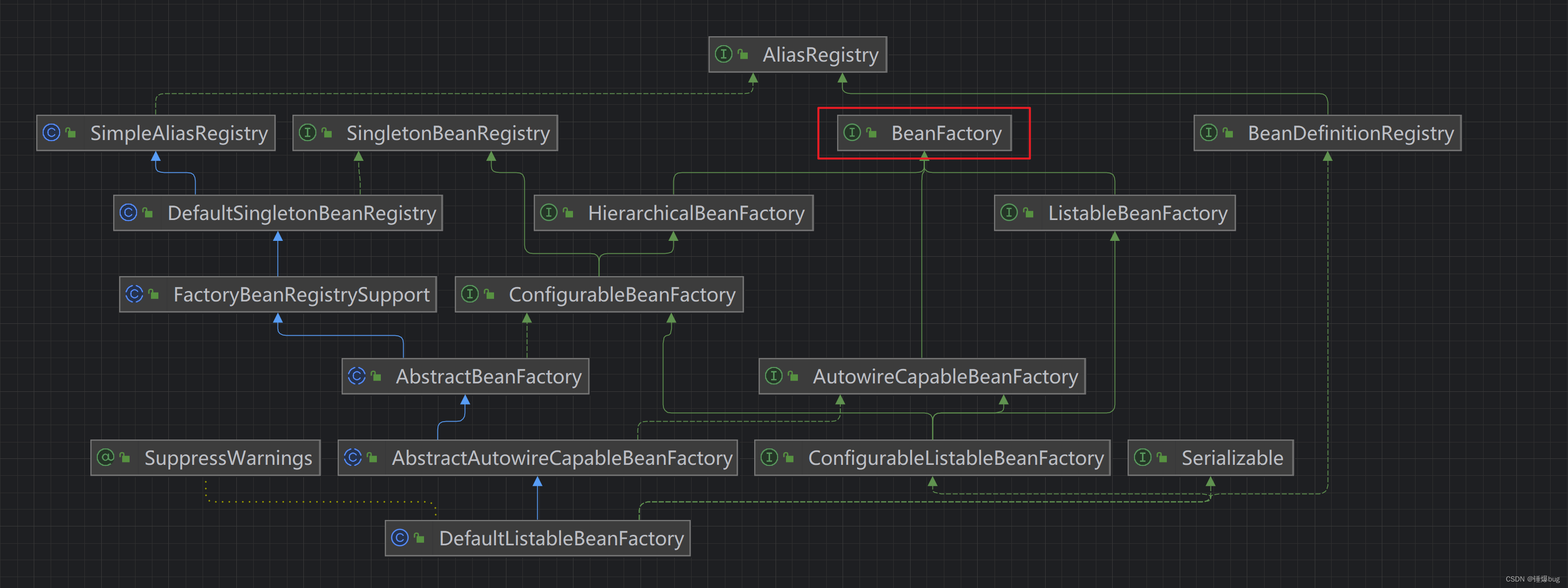Select the AbstractAutowireCapableBeanFactory label text

point(562,458)
